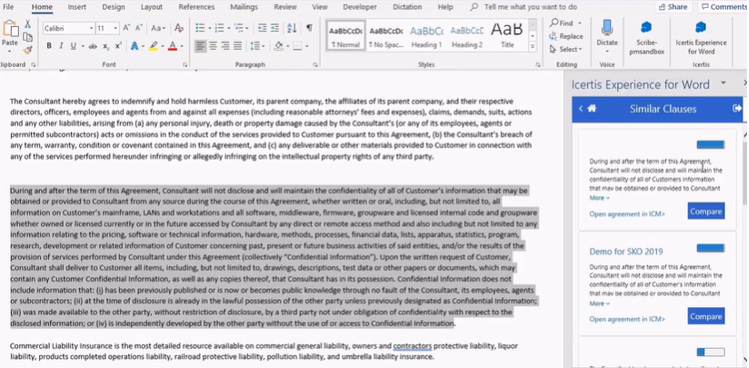Open the underline style dropdown arrow

coord(83,46)
